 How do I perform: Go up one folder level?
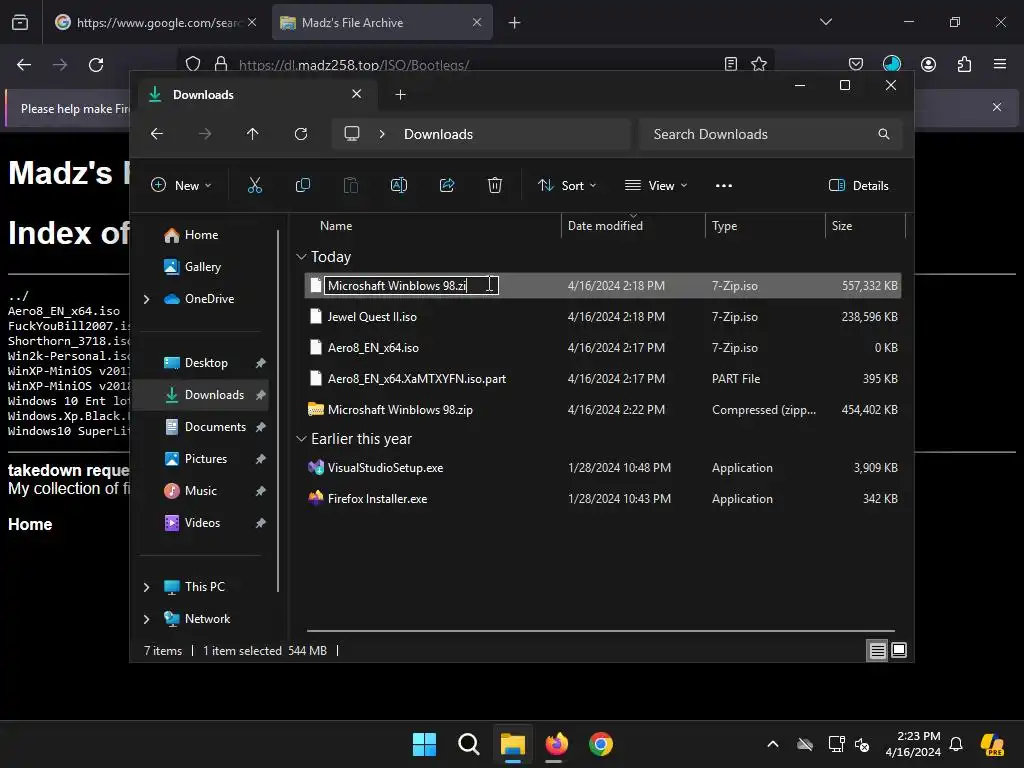coord(253,134)
